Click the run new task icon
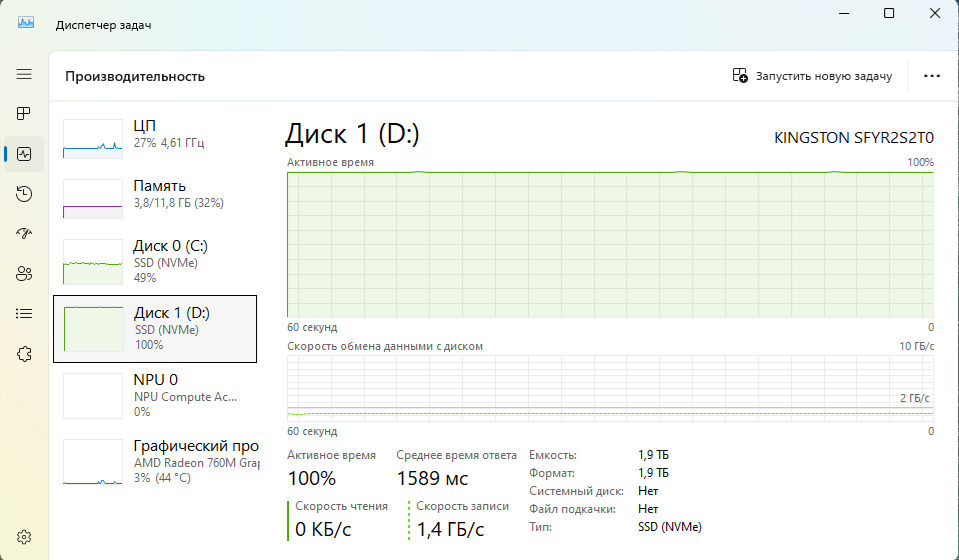Image resolution: width=959 pixels, height=560 pixels. click(740, 75)
